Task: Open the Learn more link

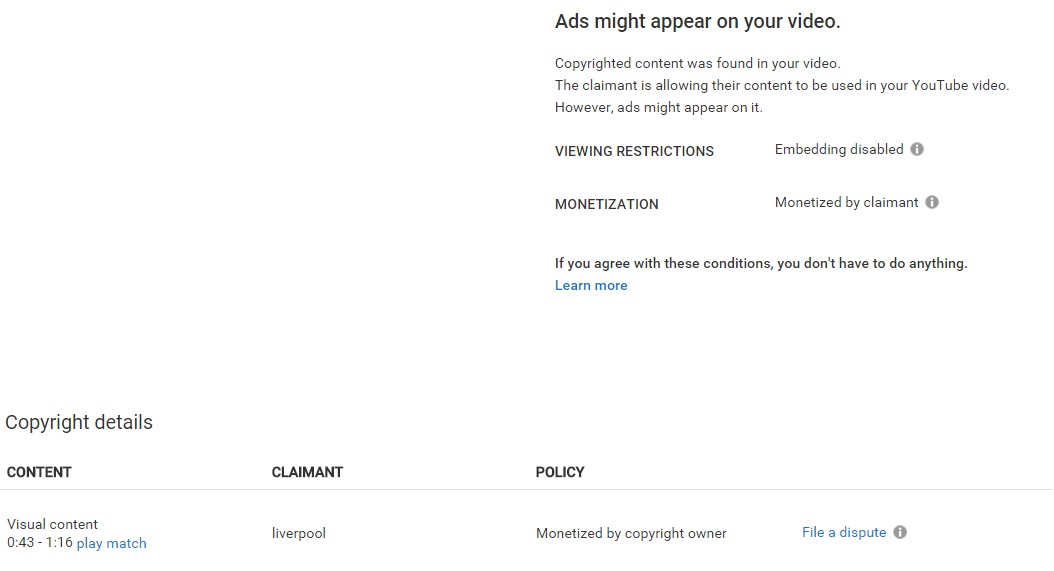Action: tap(591, 285)
